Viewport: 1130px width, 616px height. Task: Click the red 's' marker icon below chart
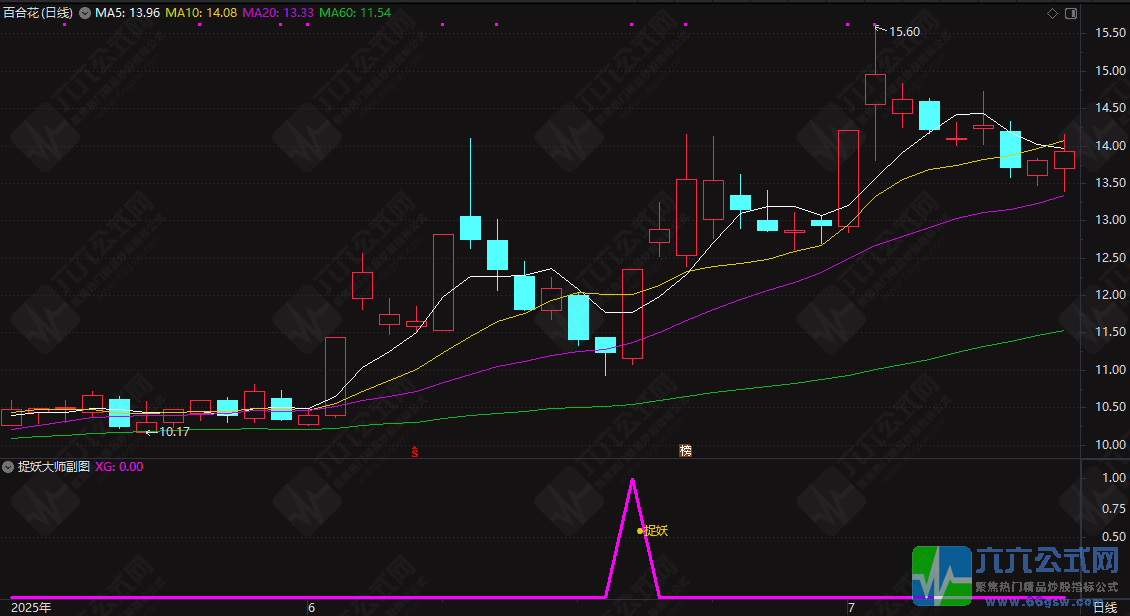415,451
